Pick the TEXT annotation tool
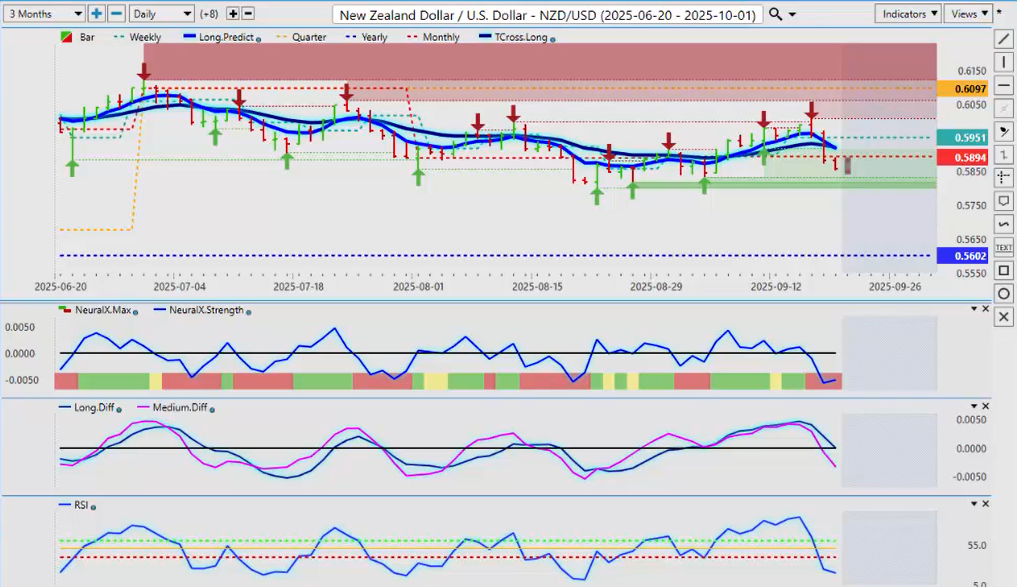The height and width of the screenshot is (587, 1017). click(1004, 246)
